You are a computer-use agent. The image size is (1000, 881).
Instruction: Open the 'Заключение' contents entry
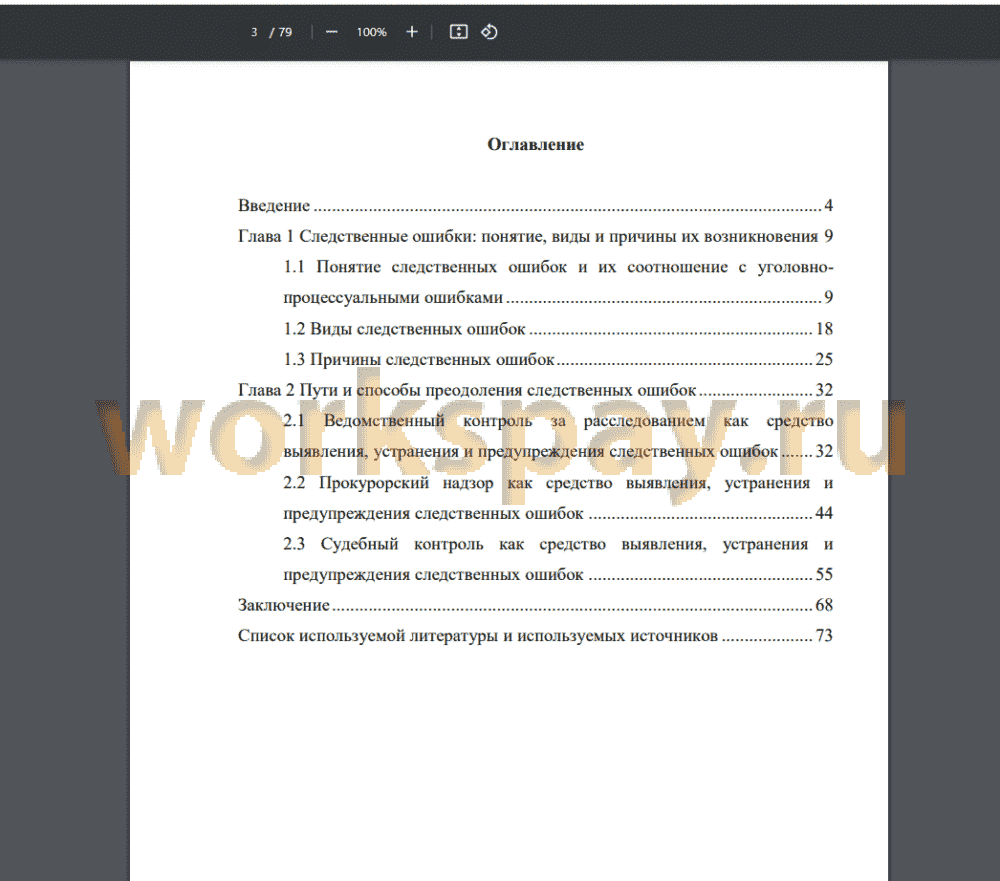point(535,605)
